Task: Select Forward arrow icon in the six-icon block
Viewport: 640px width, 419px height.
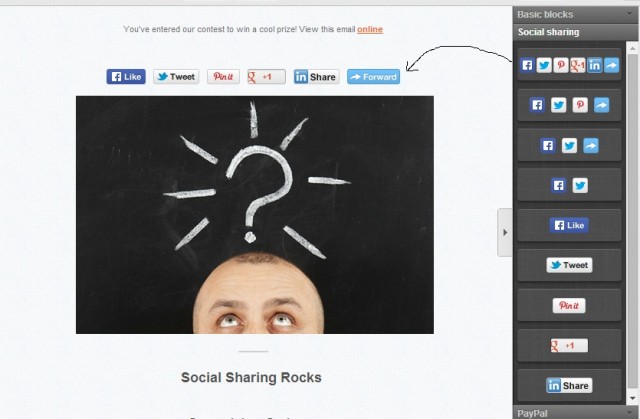Action: coord(611,65)
